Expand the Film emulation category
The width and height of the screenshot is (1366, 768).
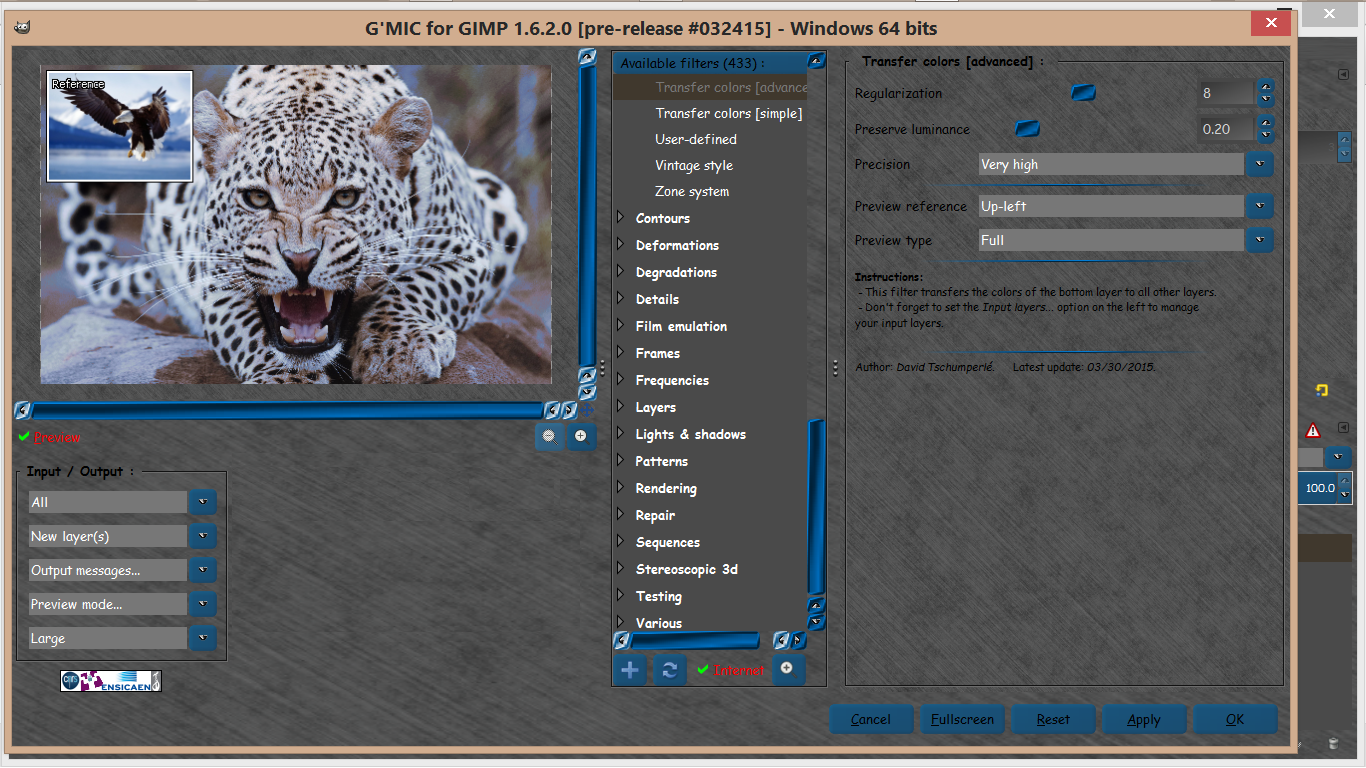point(621,326)
